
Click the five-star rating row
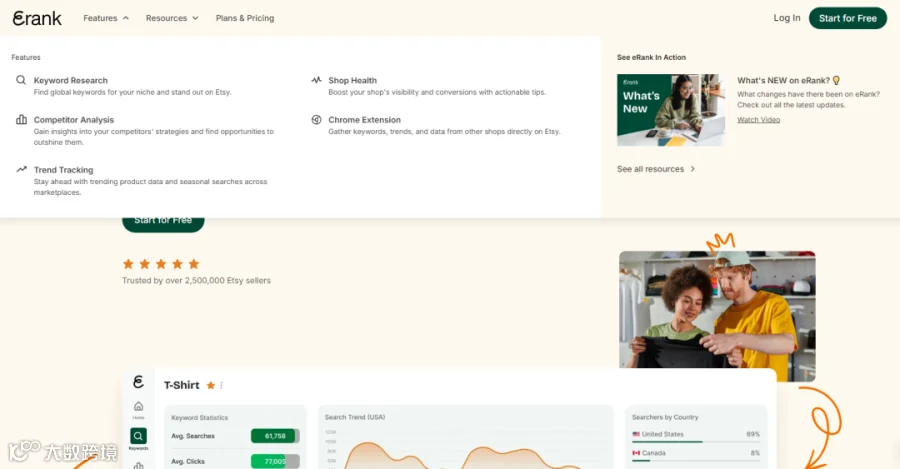161,264
